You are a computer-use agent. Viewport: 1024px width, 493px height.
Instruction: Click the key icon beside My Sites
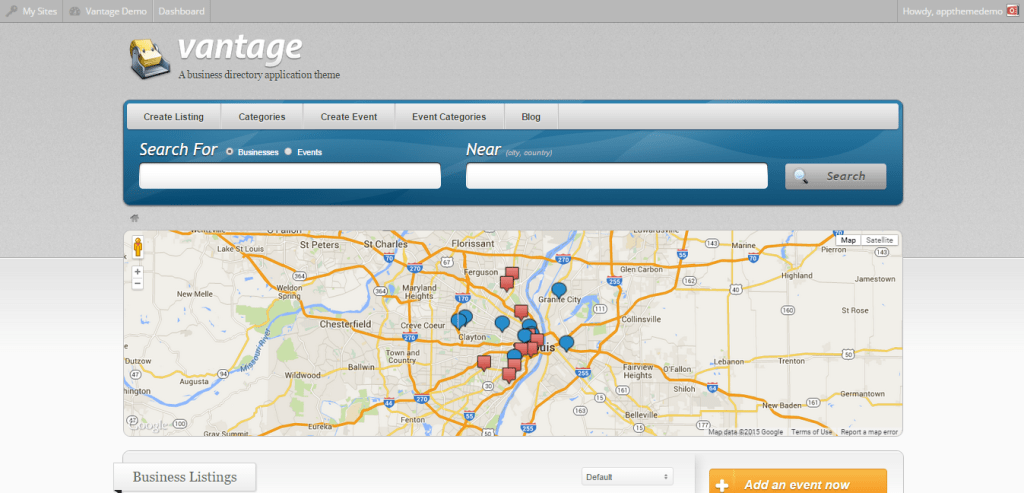[11, 11]
